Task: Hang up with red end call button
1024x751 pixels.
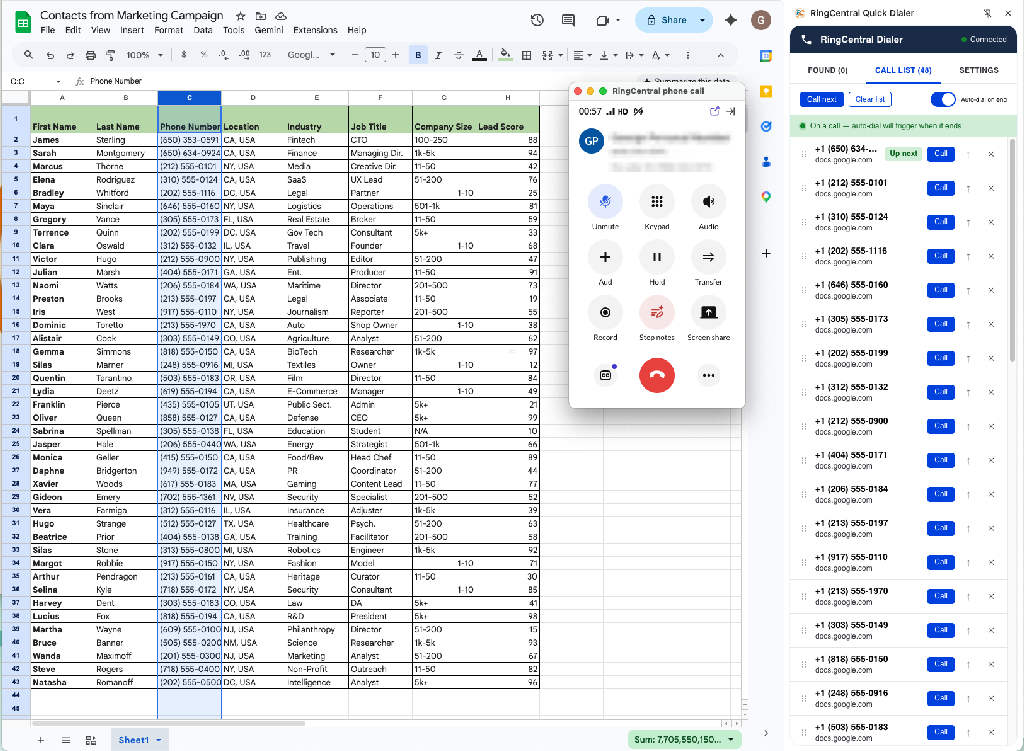Action: click(x=656, y=376)
